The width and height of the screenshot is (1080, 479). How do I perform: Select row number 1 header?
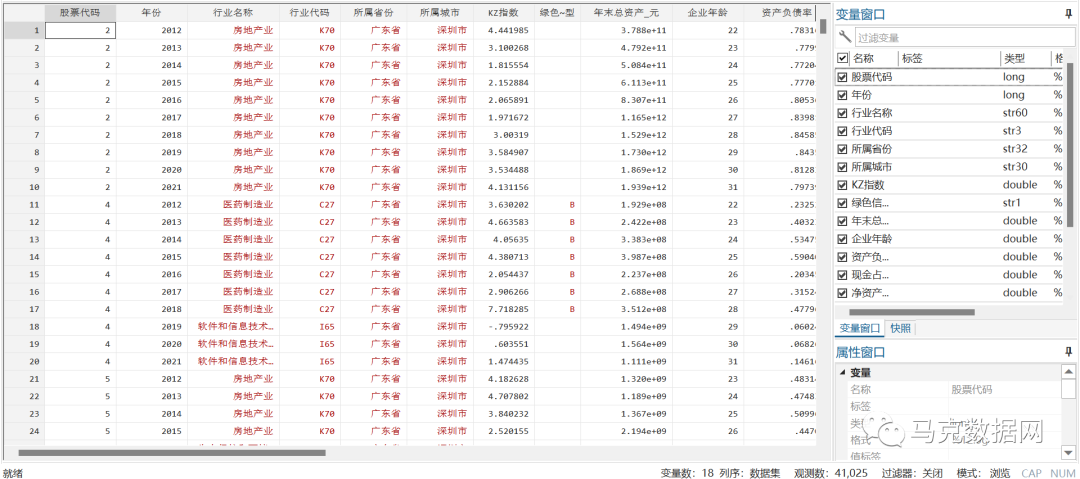(23, 30)
